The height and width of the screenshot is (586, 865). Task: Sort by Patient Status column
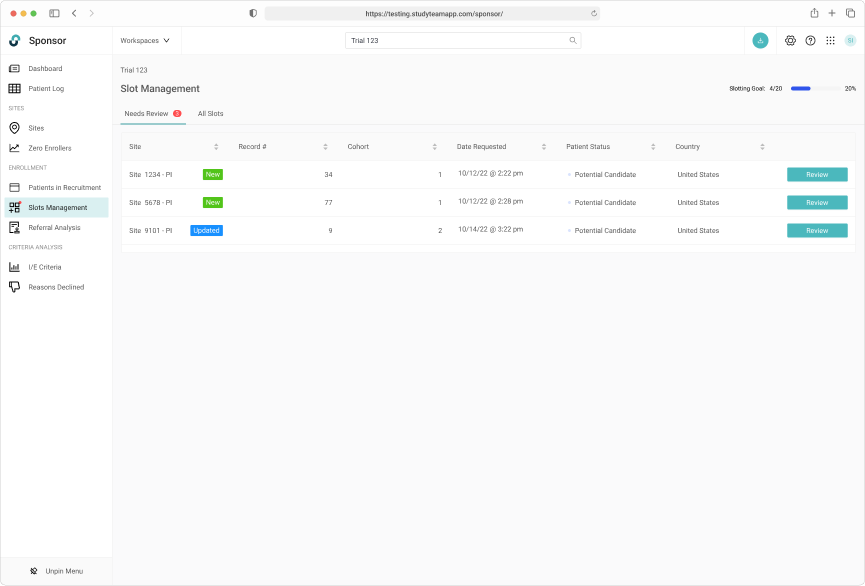click(653, 147)
